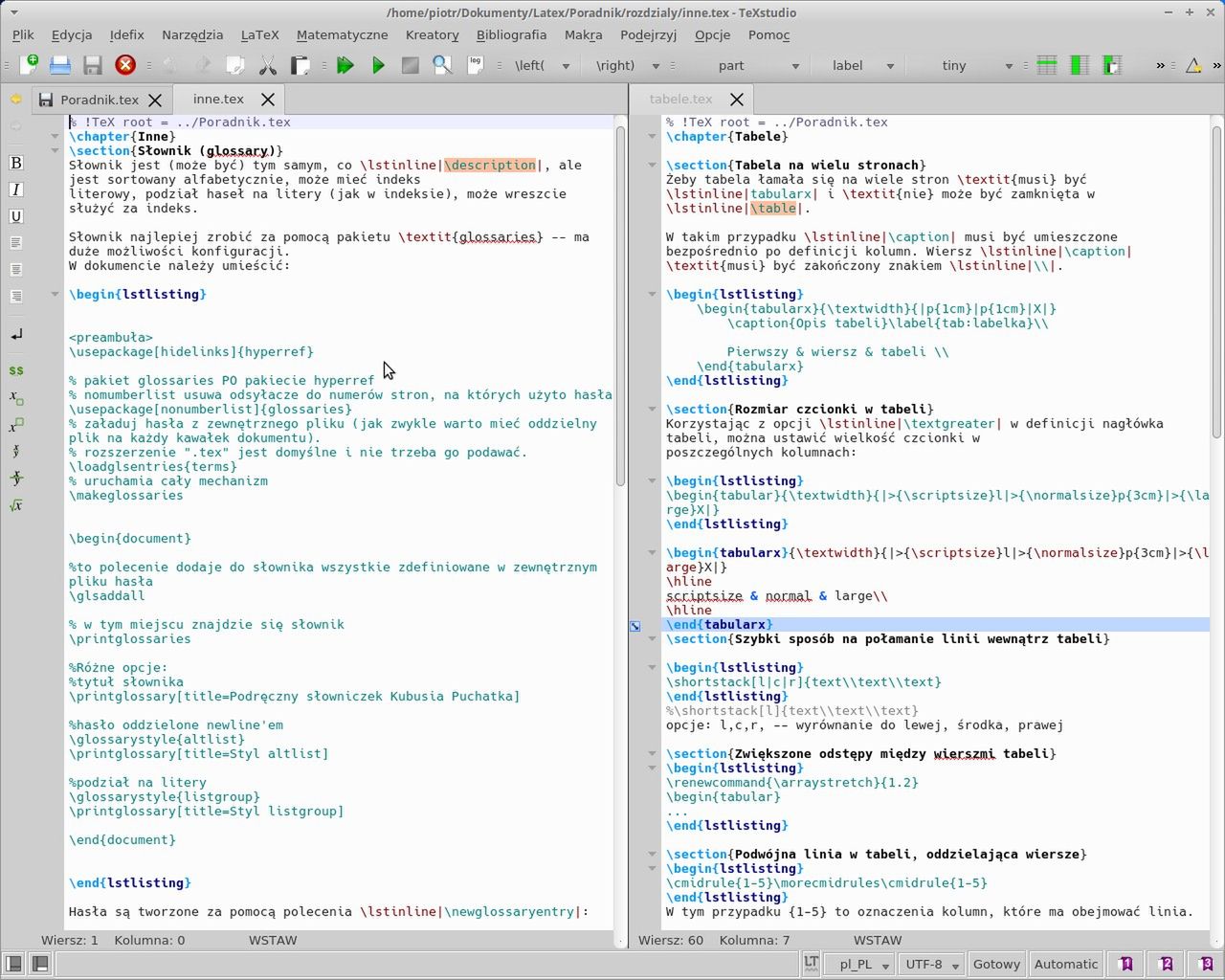Click the Italic icon in sidebar
The width and height of the screenshot is (1225, 980).
point(15,189)
